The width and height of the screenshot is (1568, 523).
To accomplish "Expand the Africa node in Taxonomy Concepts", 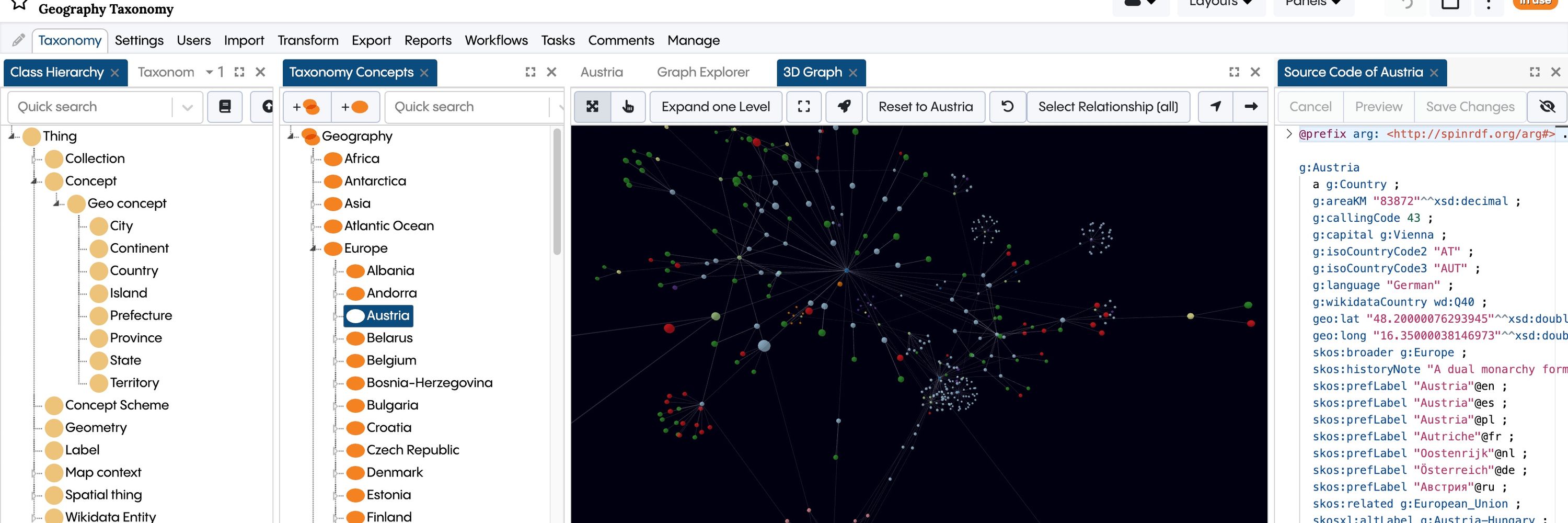I will (x=313, y=159).
